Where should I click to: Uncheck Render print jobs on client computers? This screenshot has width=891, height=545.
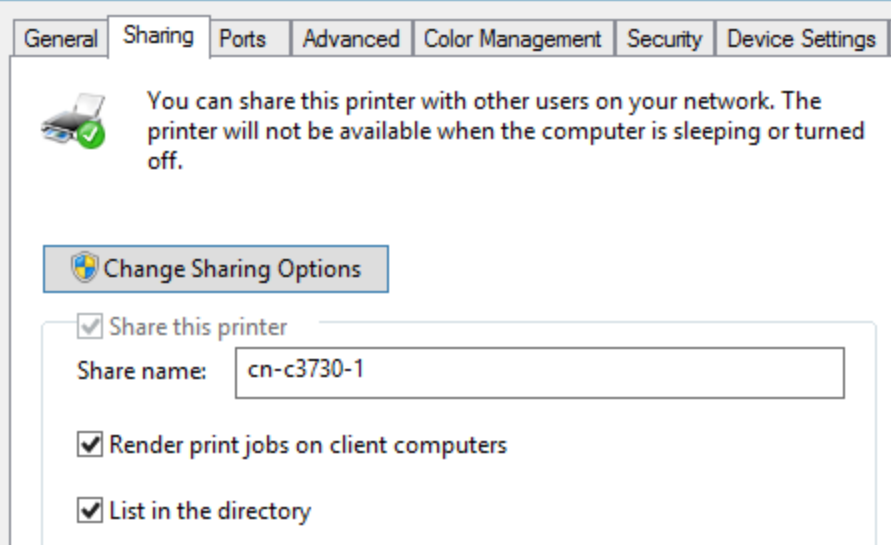coord(90,445)
